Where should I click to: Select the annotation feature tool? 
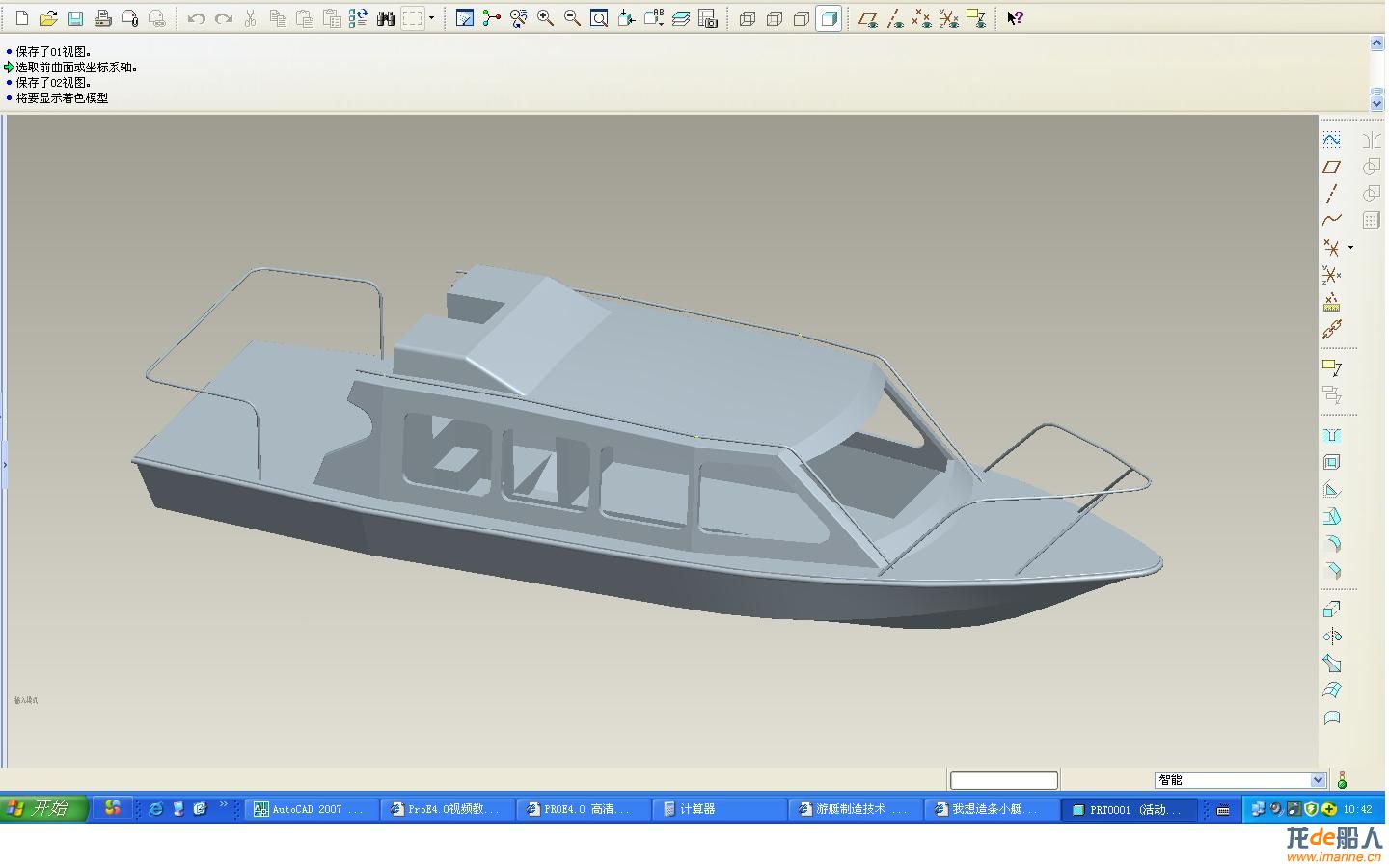[1332, 366]
